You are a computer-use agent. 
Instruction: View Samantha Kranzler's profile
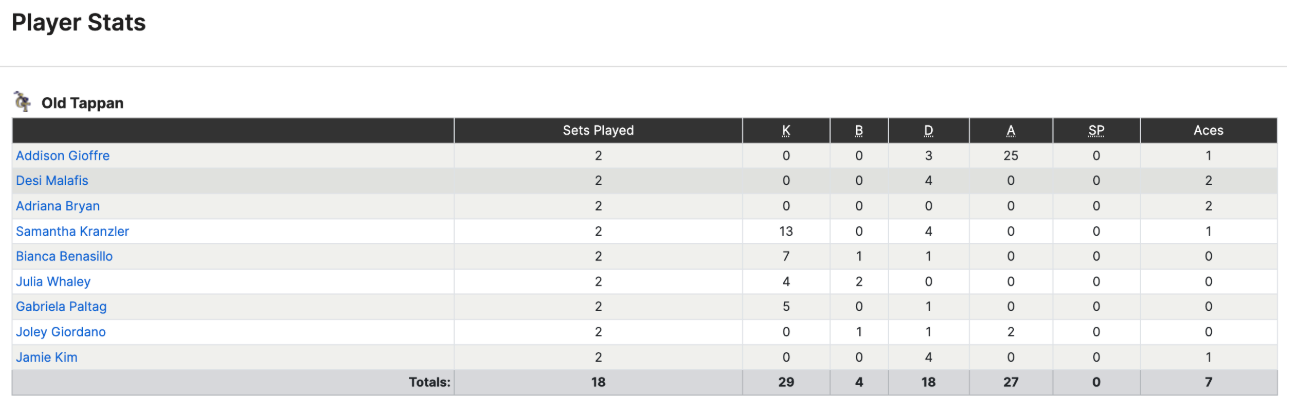pyautogui.click(x=72, y=231)
